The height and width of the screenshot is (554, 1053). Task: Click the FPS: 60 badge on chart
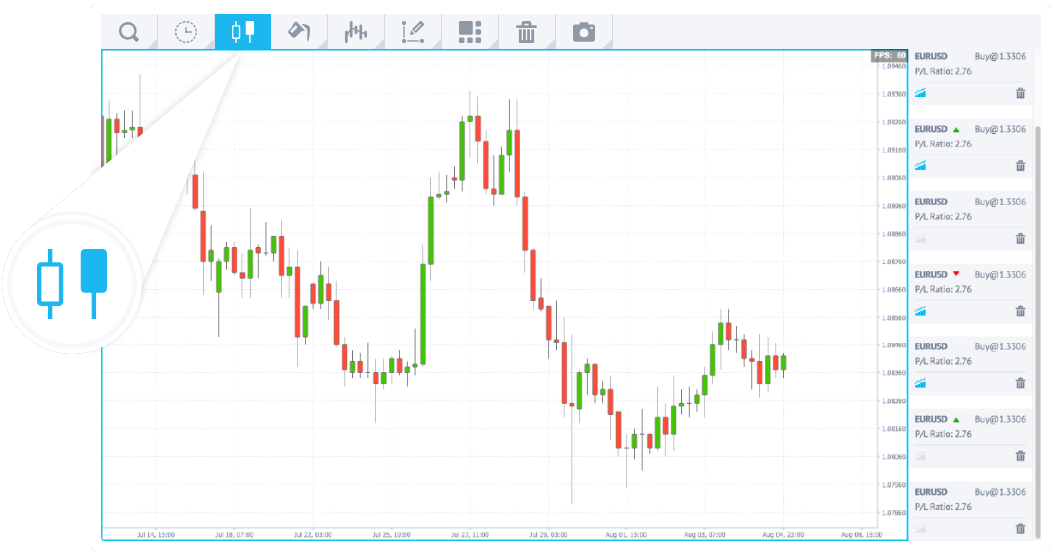tap(888, 56)
